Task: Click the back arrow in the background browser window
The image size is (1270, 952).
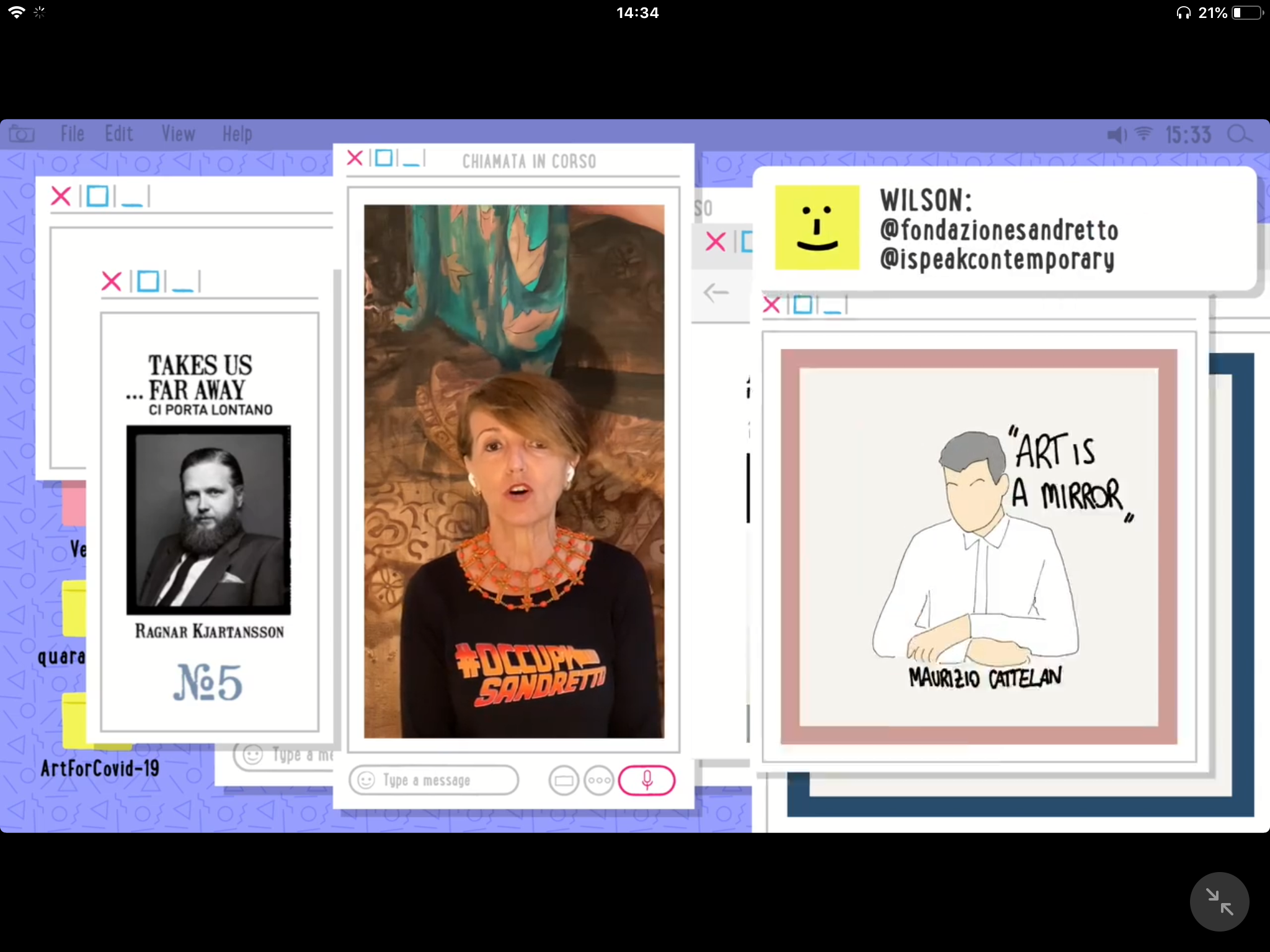Action: click(716, 292)
